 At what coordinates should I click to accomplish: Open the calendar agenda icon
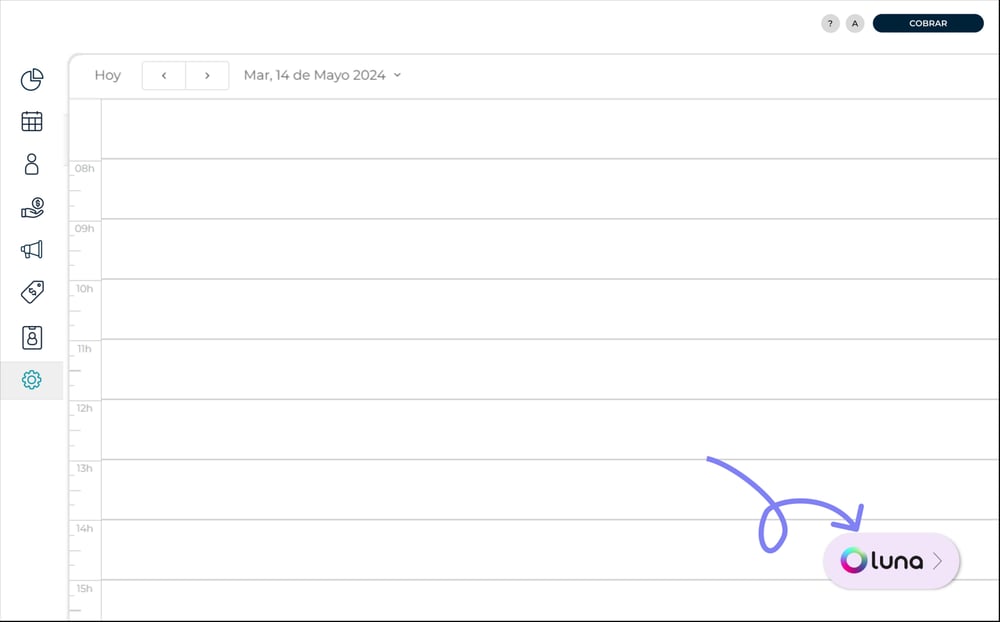pyautogui.click(x=32, y=121)
